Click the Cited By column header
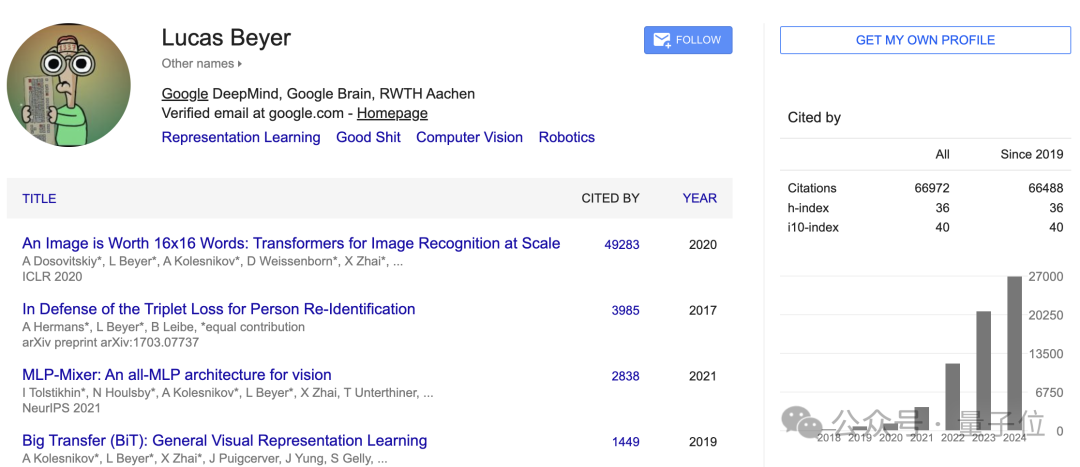This screenshot has width=1080, height=467. tap(610, 198)
